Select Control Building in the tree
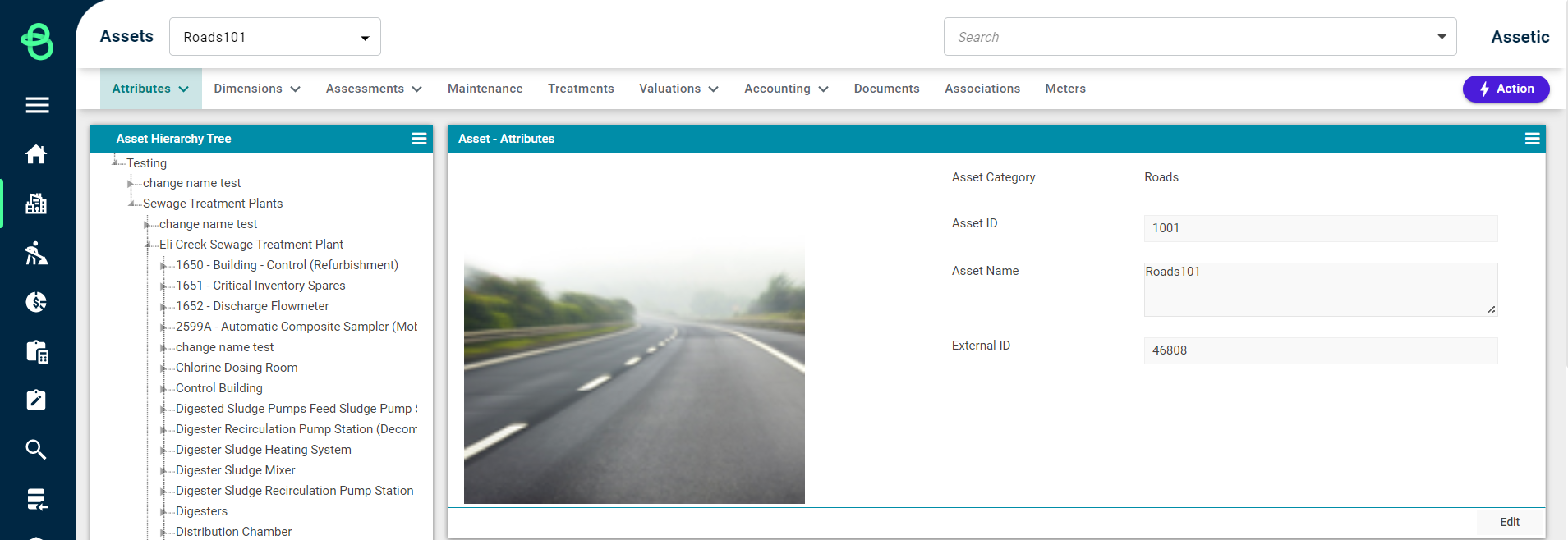 click(219, 388)
